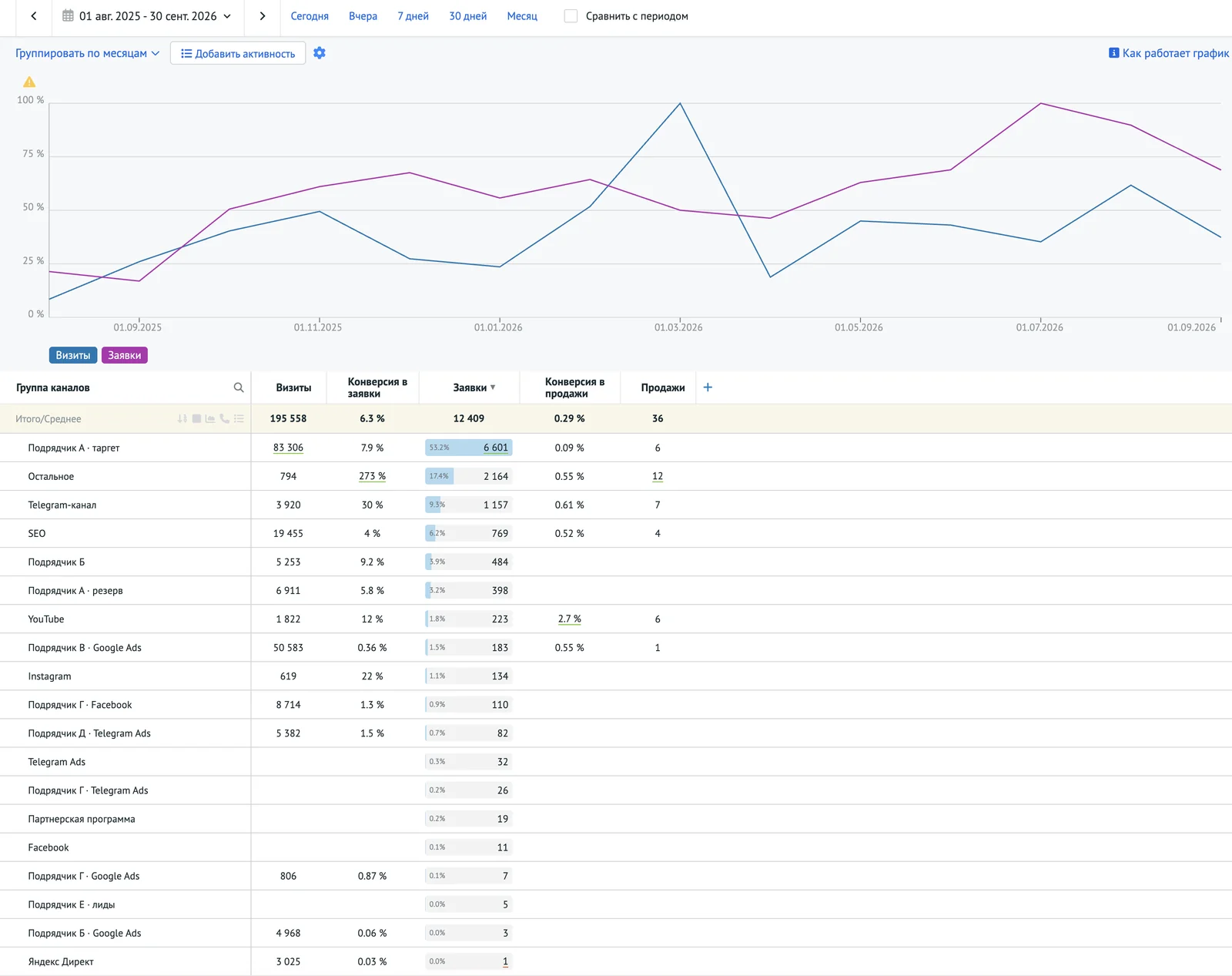The image size is (1232, 976).
Task: Click the YouTube conversion value 2.7 %
Action: (x=570, y=619)
